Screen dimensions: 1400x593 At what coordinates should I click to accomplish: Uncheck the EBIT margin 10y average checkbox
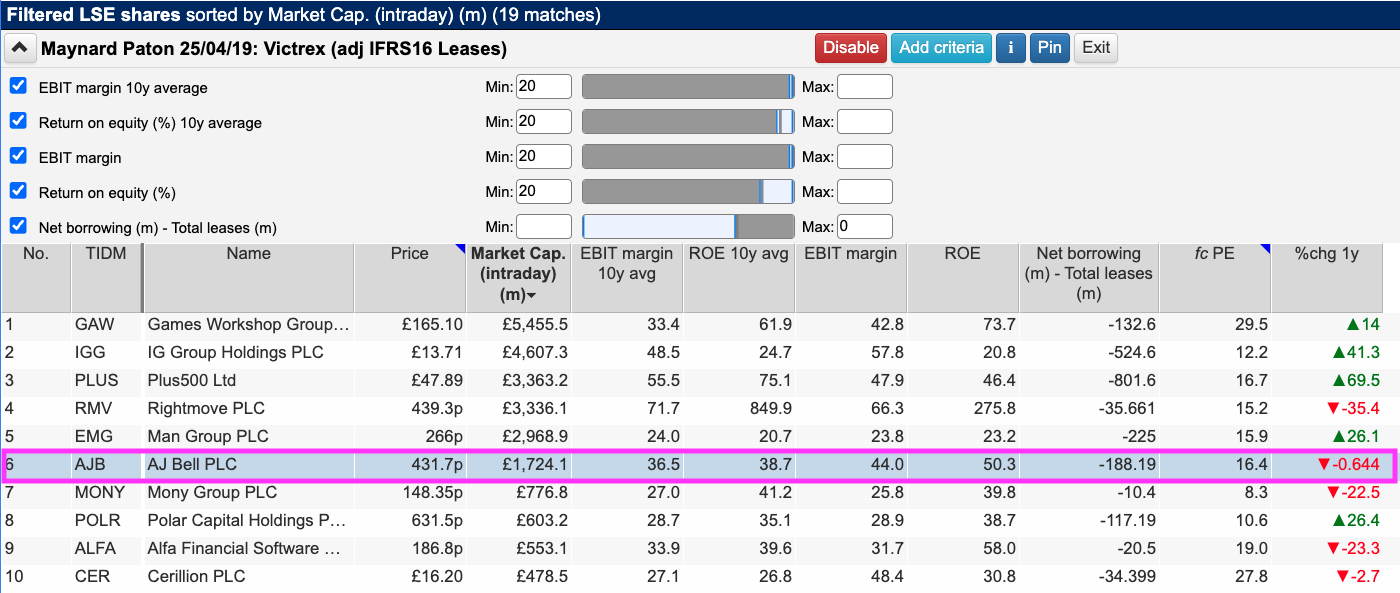click(x=18, y=86)
